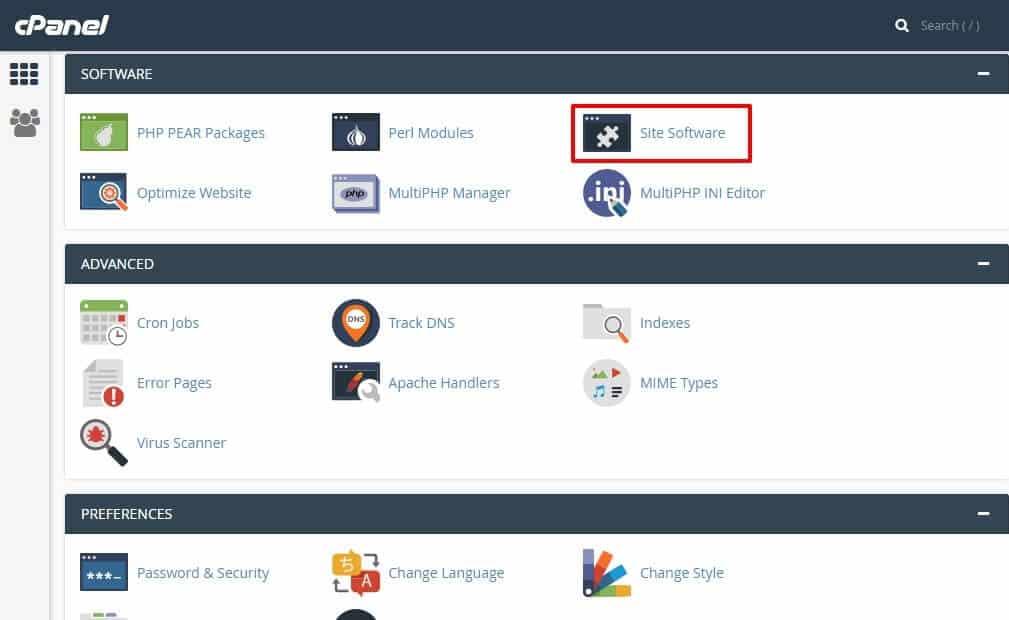Collapse the Advanced section
1009x620 pixels.
click(983, 264)
